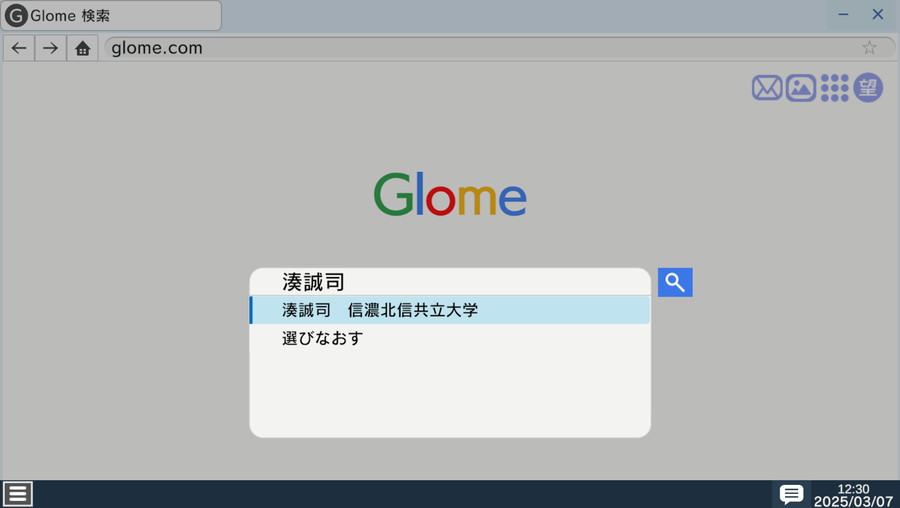The height and width of the screenshot is (508, 900).
Task: Click the glome.com address bar
Action: [480, 48]
